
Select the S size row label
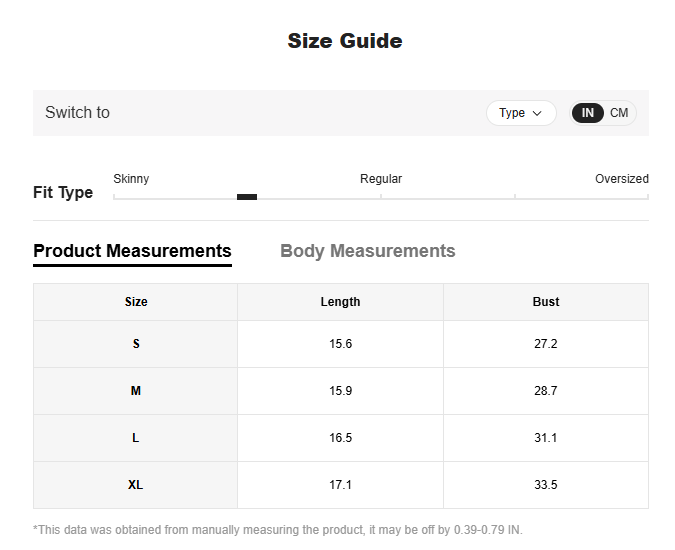click(x=136, y=344)
